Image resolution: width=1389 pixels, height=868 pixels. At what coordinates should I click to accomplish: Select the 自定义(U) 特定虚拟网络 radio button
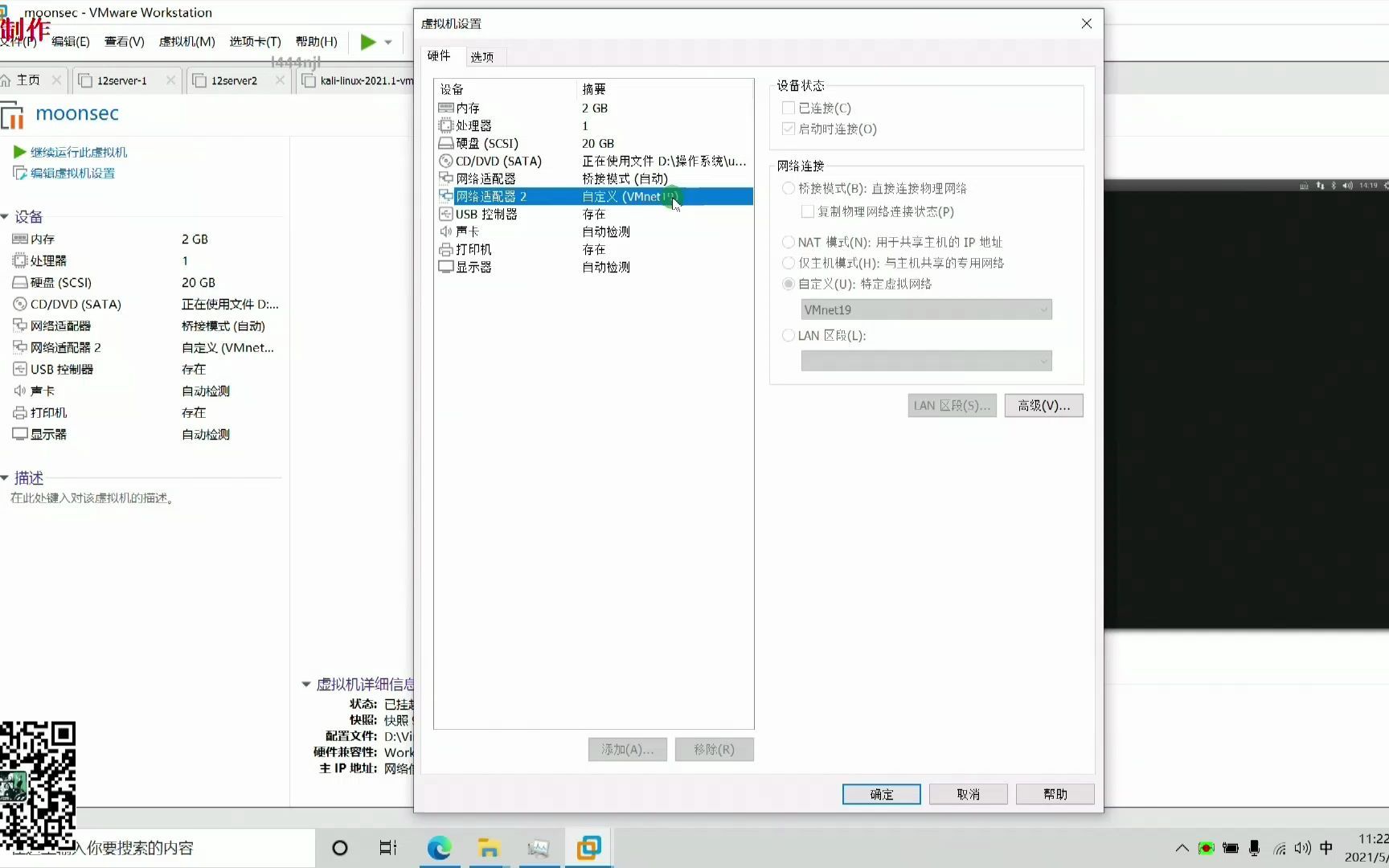(x=789, y=284)
